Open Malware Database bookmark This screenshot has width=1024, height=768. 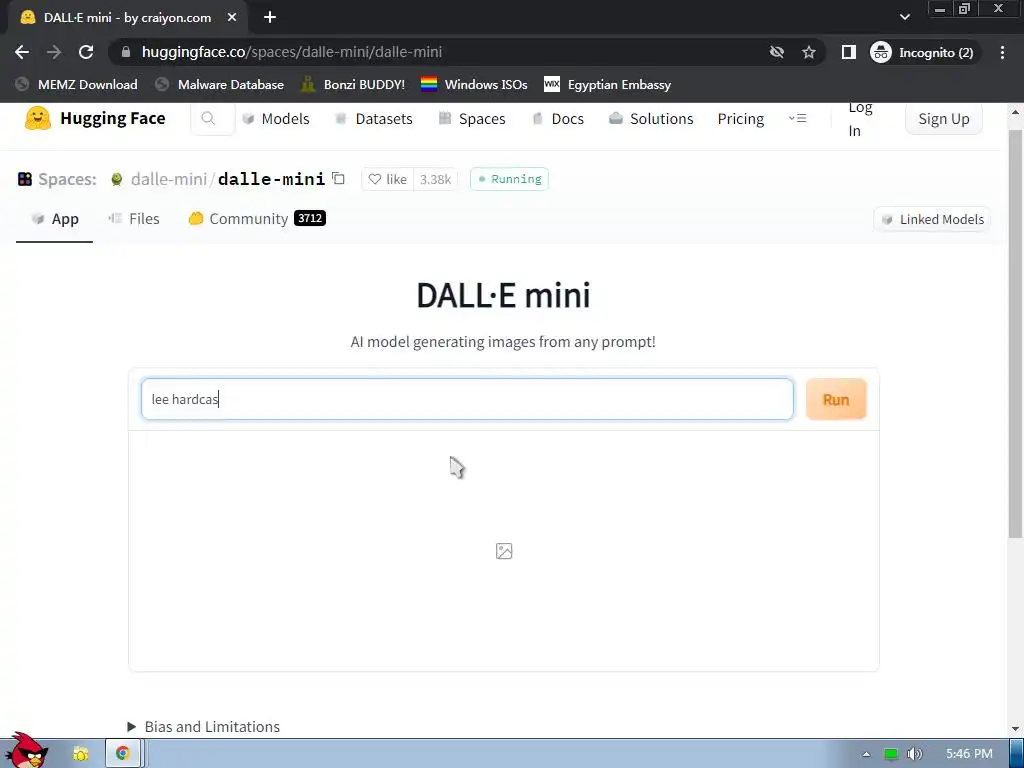[219, 84]
